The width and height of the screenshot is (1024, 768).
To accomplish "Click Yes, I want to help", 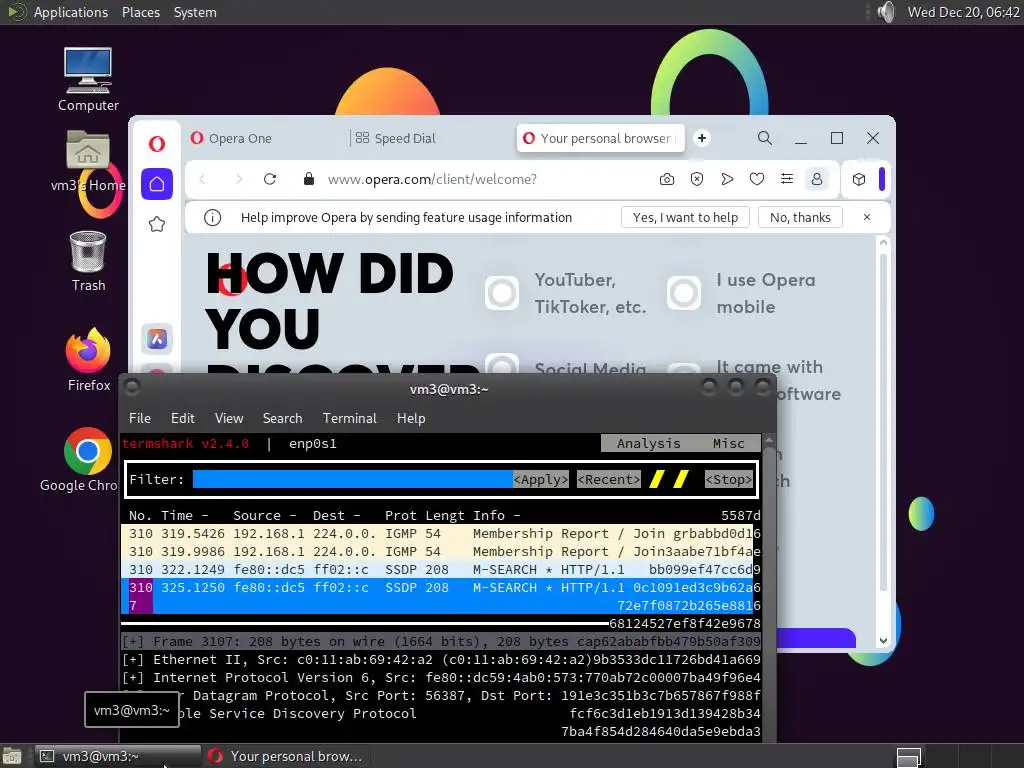I will pos(685,217).
